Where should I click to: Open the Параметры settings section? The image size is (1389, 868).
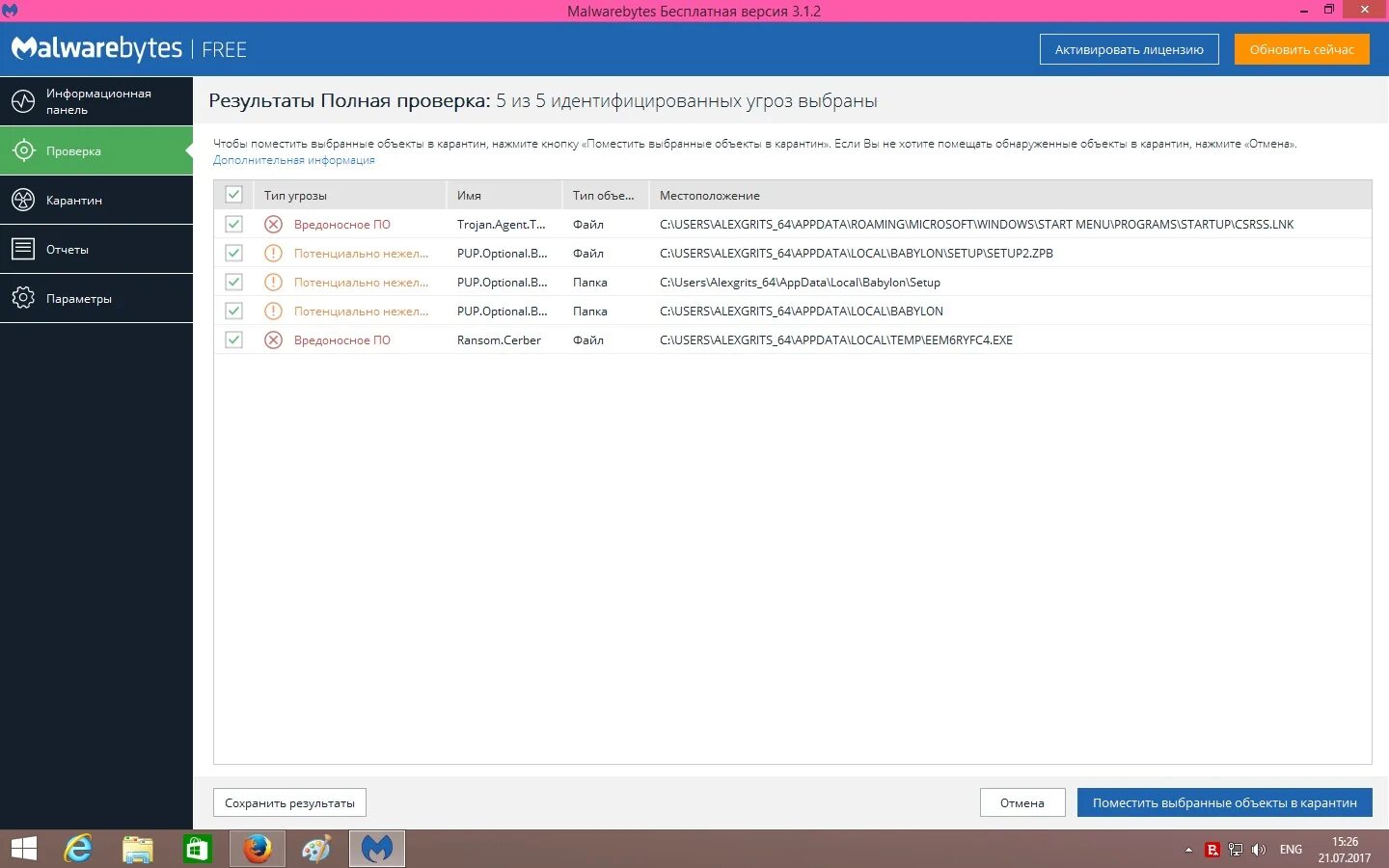click(96, 298)
